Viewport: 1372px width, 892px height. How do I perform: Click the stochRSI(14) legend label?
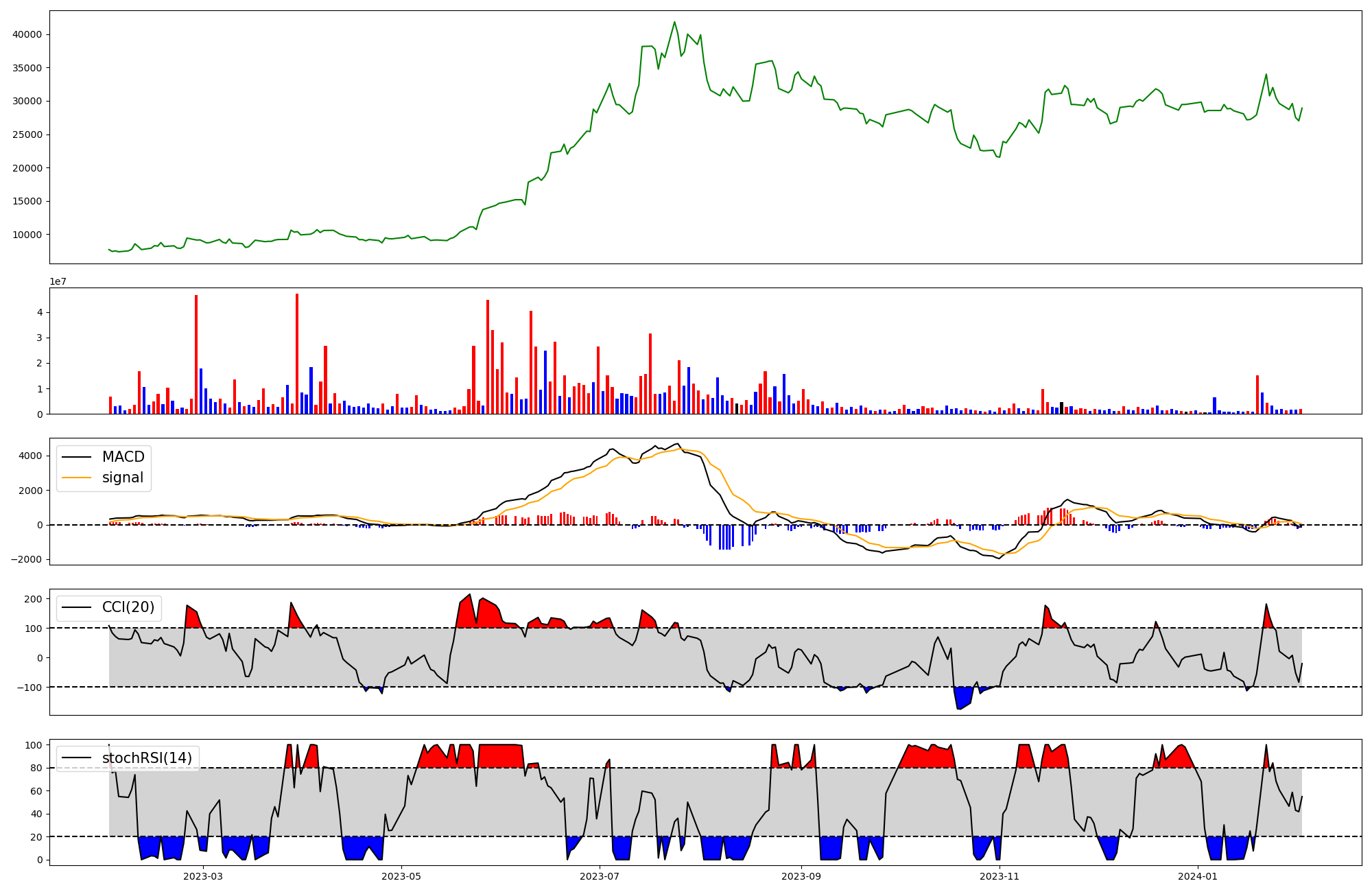click(147, 758)
